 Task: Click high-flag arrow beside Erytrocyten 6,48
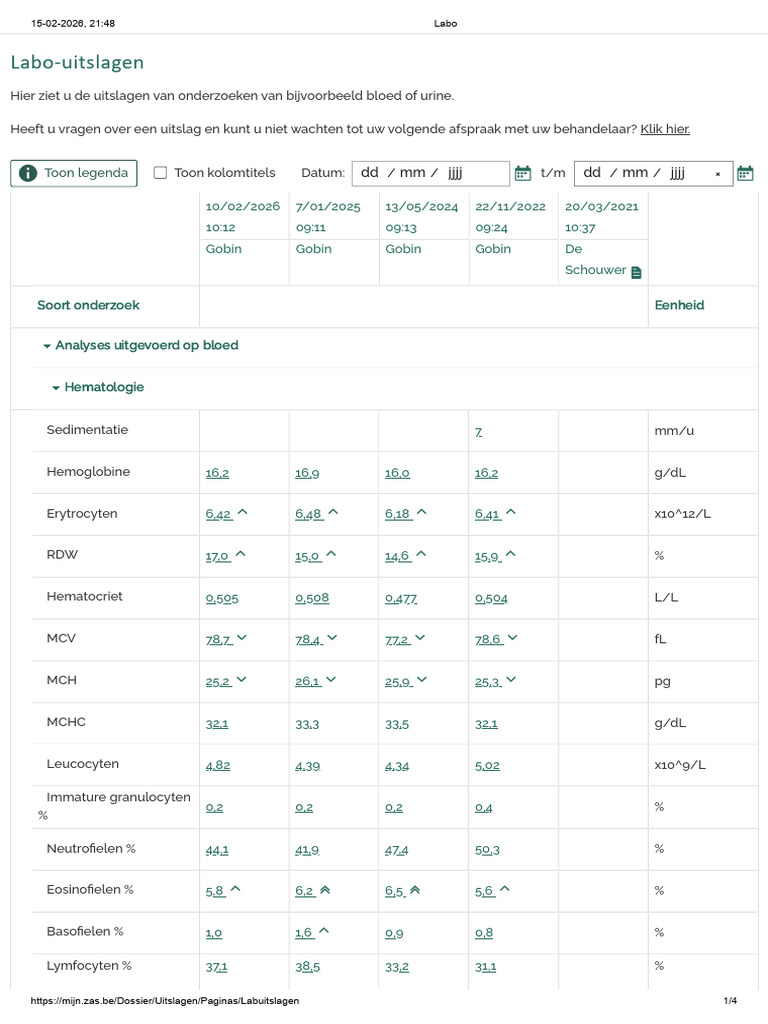click(333, 513)
